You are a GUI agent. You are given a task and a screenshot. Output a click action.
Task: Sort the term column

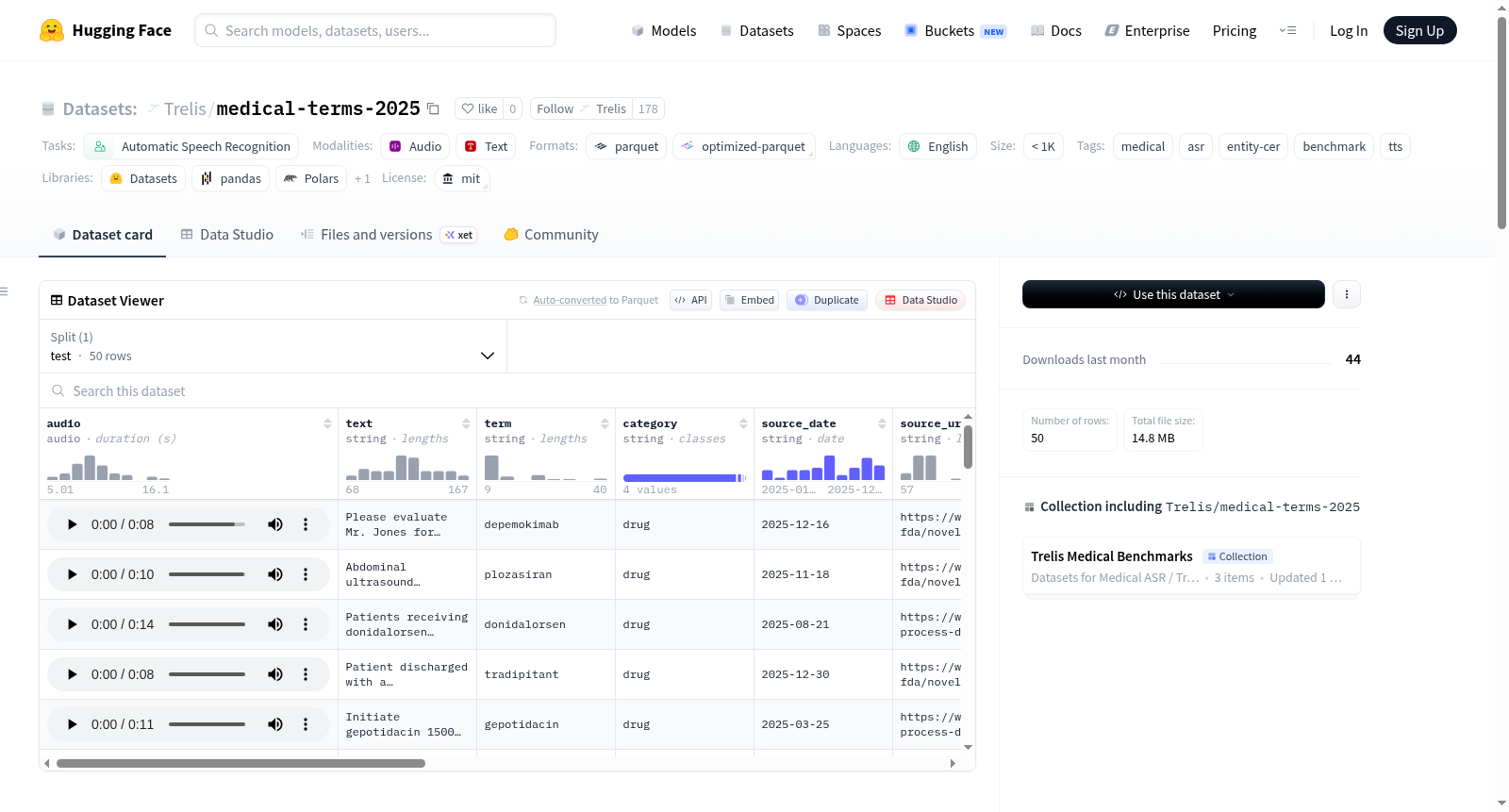pos(605,423)
